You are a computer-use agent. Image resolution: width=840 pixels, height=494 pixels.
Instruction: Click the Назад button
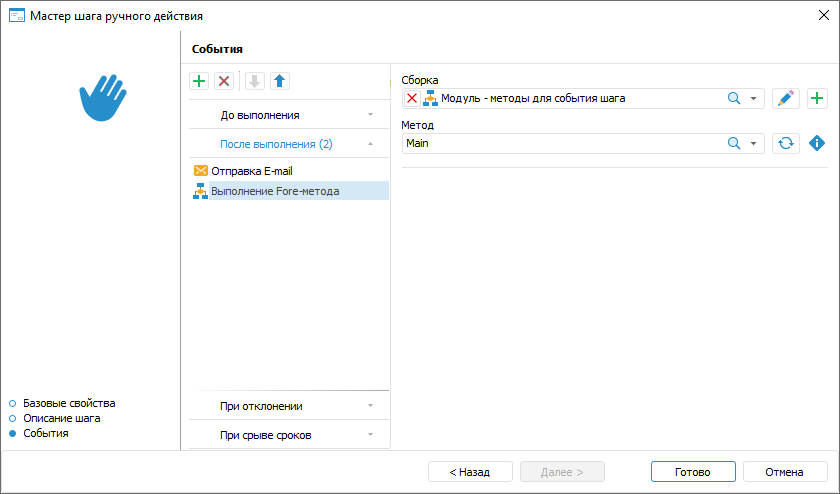coord(470,471)
